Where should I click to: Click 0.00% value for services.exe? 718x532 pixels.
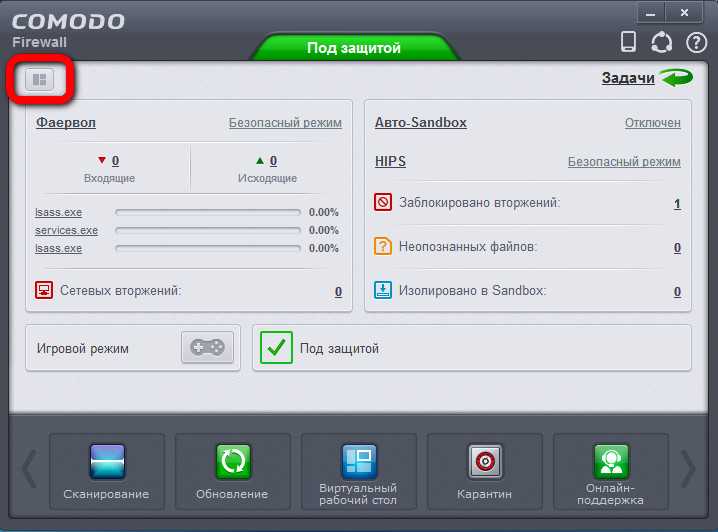[323, 230]
